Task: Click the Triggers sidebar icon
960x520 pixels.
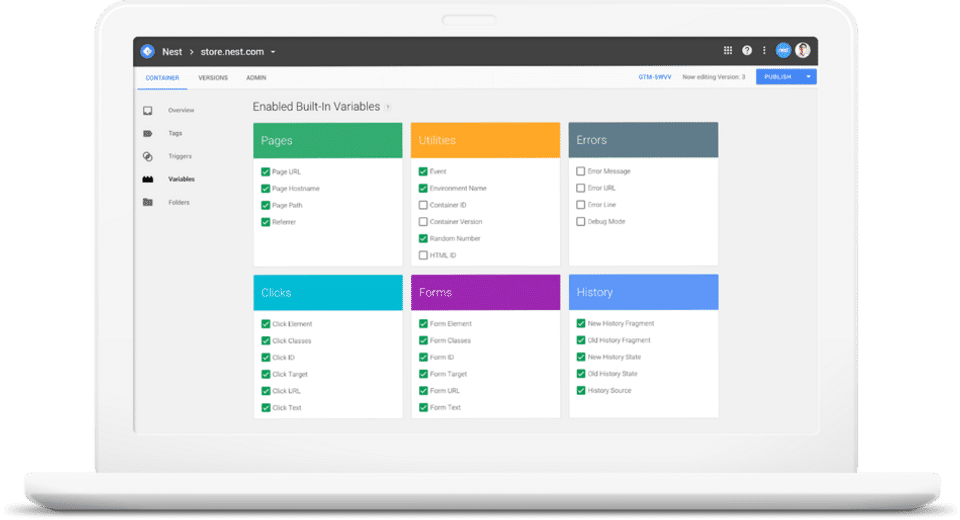Action: click(x=148, y=157)
